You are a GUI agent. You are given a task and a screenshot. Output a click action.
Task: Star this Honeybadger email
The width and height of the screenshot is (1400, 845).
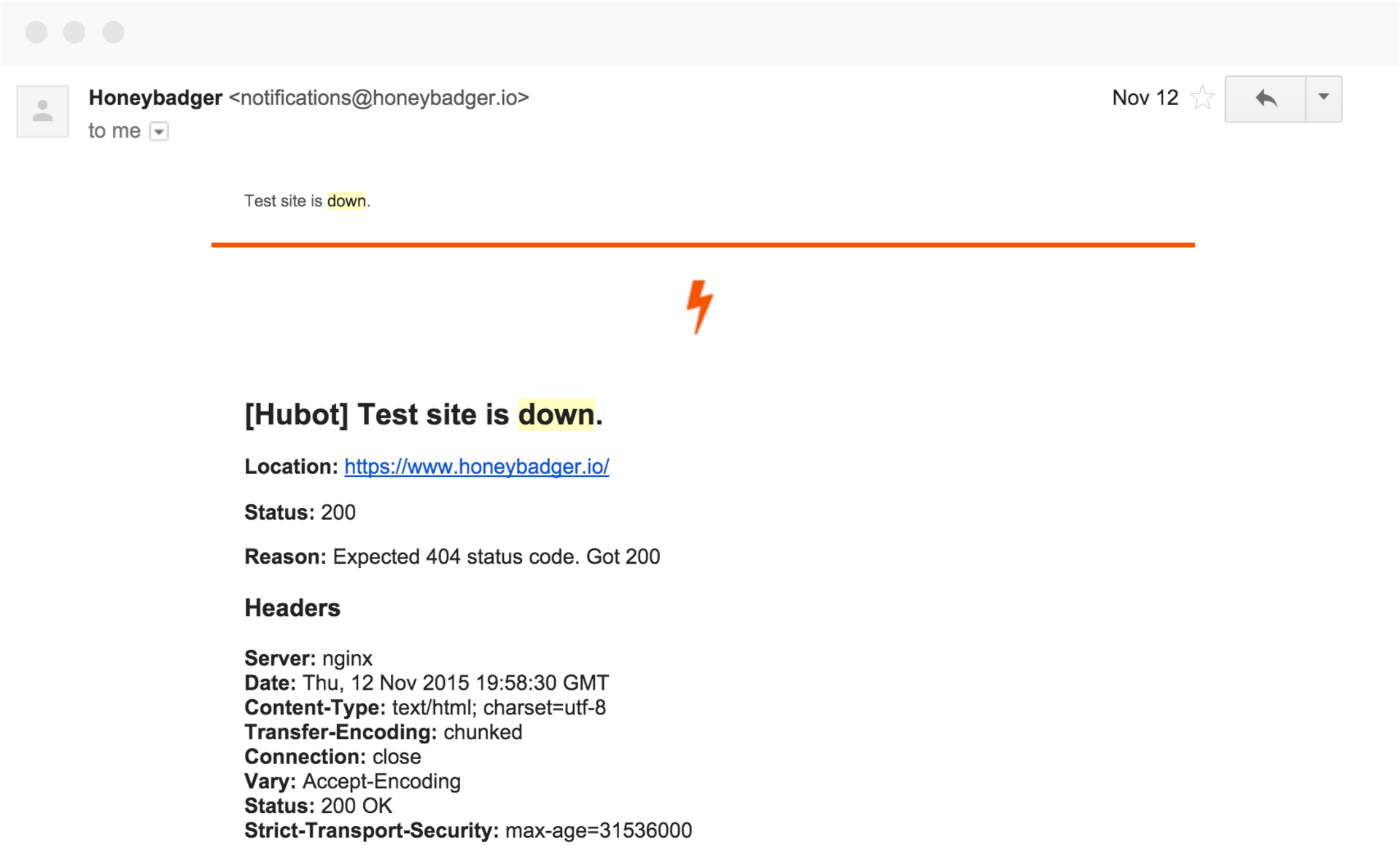pos(1202,98)
